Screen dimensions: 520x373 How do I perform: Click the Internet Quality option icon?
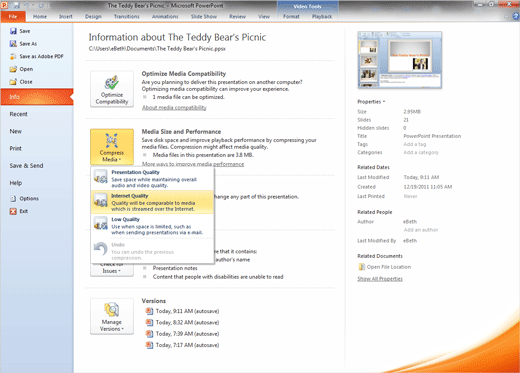click(100, 200)
